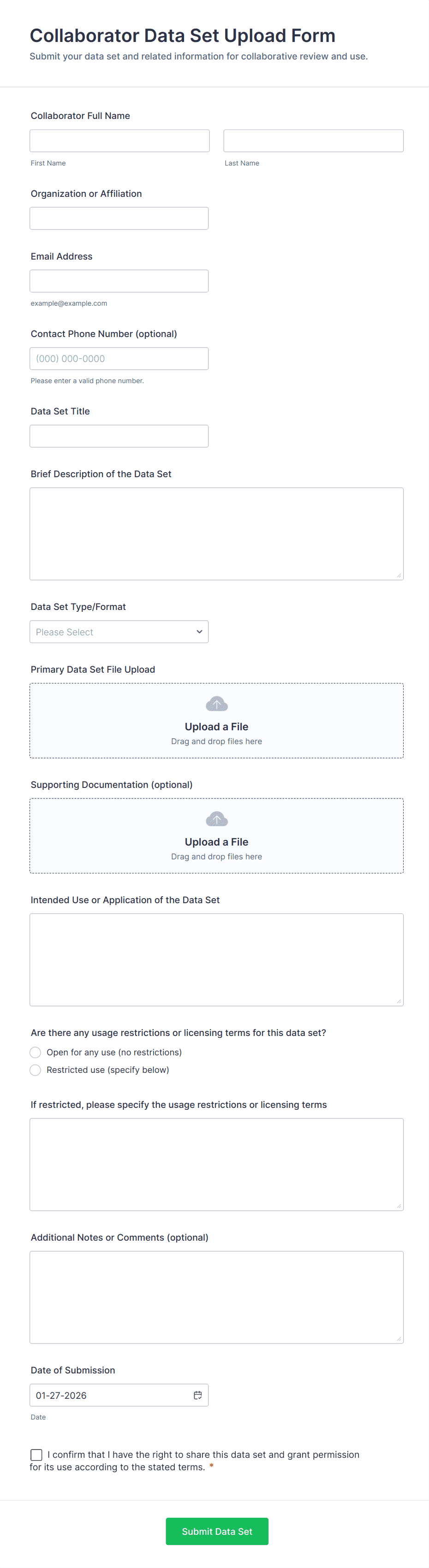Viewport: 429px width, 1568px height.
Task: Click the Email Address input field
Action: [119, 281]
